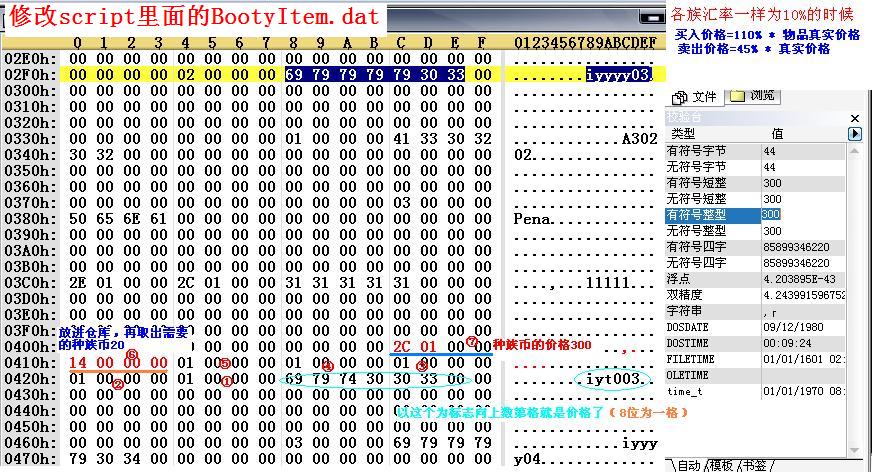The width and height of the screenshot is (877, 475).
Task: Select the 有符号整型 row in inspector
Action: pos(696,215)
